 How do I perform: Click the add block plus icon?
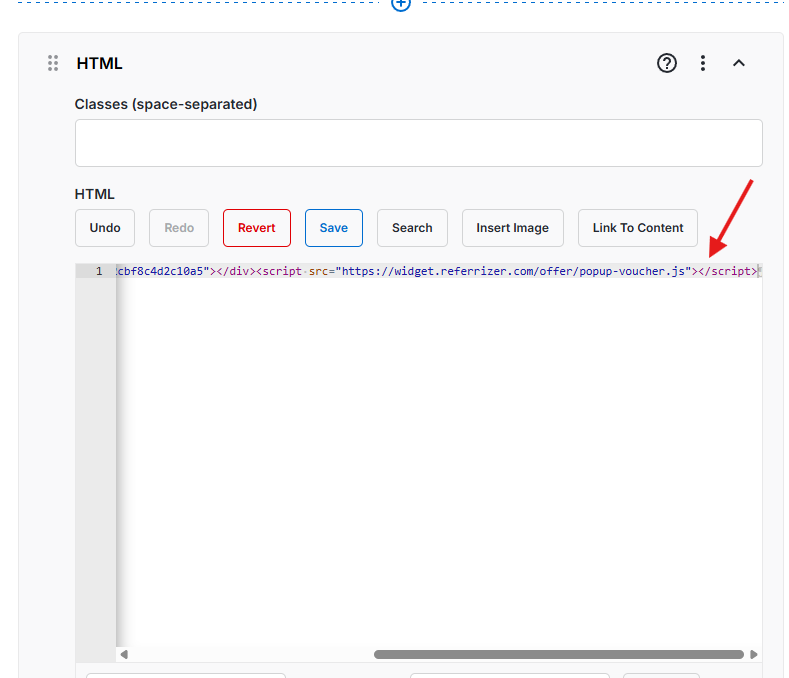[401, 4]
